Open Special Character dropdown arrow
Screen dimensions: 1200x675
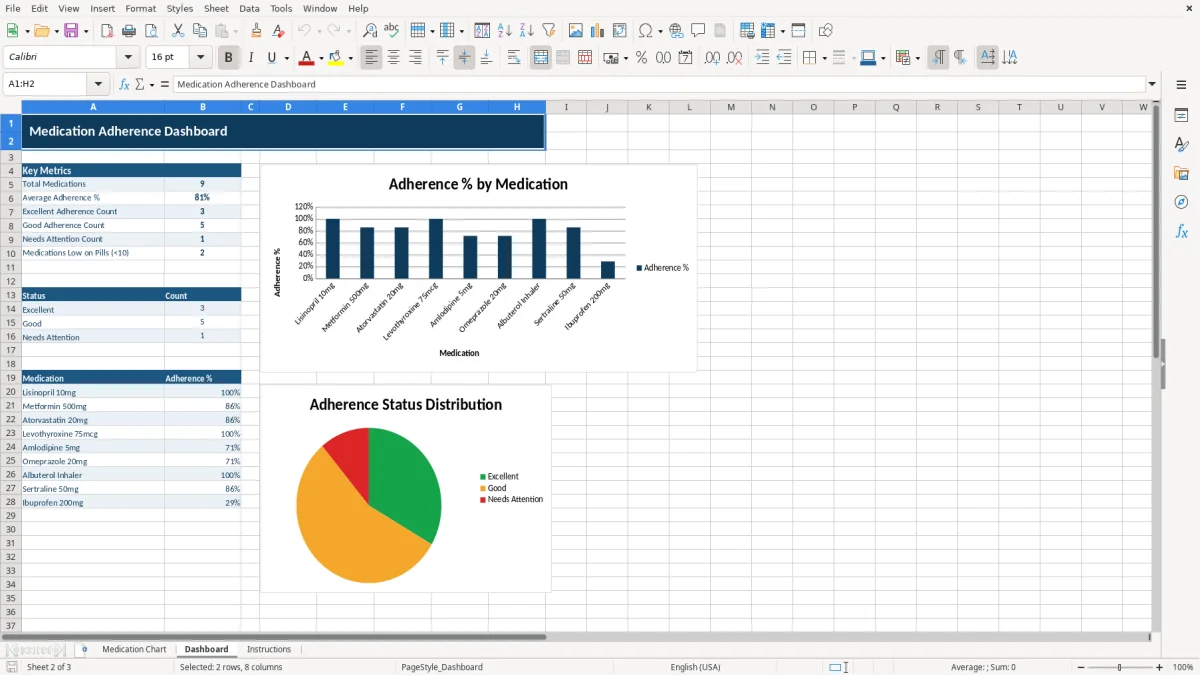659,31
